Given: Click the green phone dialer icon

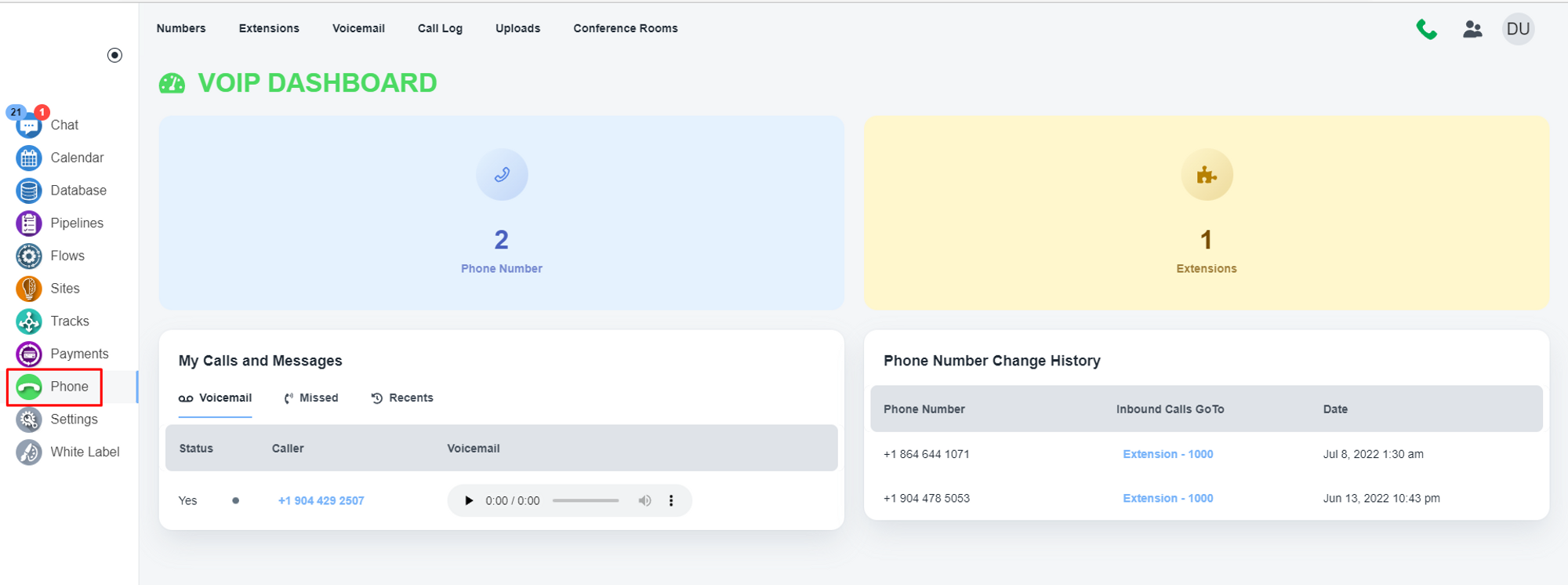Looking at the screenshot, I should click(x=1426, y=30).
